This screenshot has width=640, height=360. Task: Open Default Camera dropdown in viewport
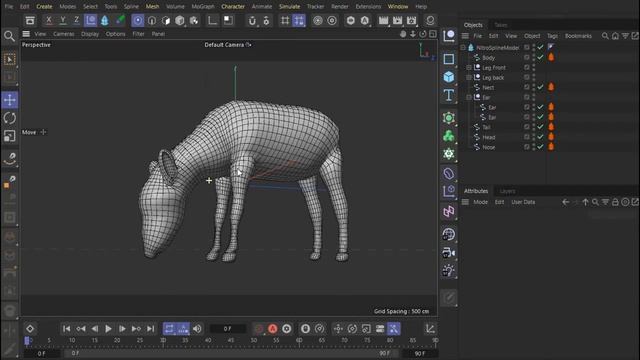(228, 45)
